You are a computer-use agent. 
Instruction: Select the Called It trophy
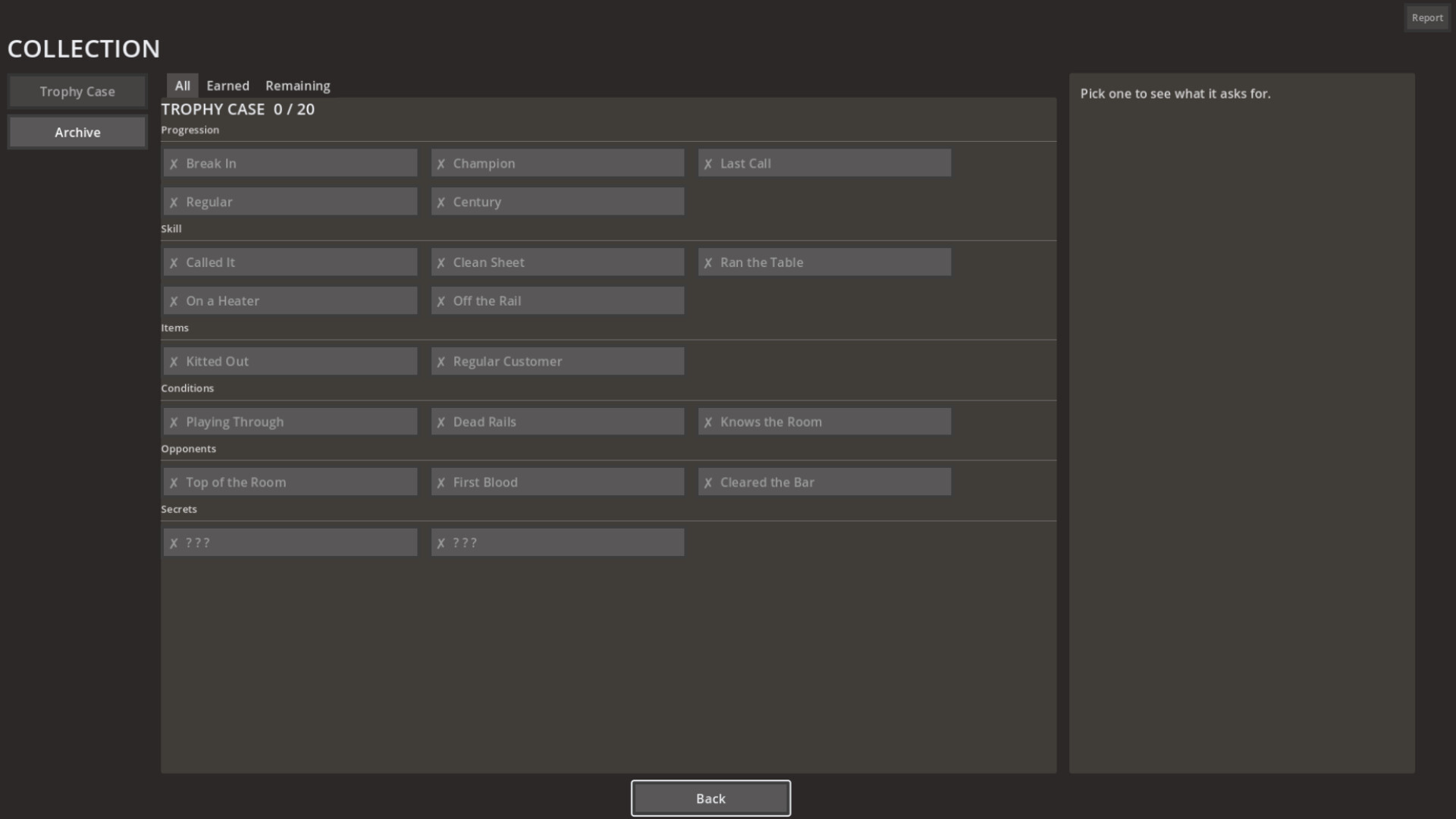coord(290,262)
